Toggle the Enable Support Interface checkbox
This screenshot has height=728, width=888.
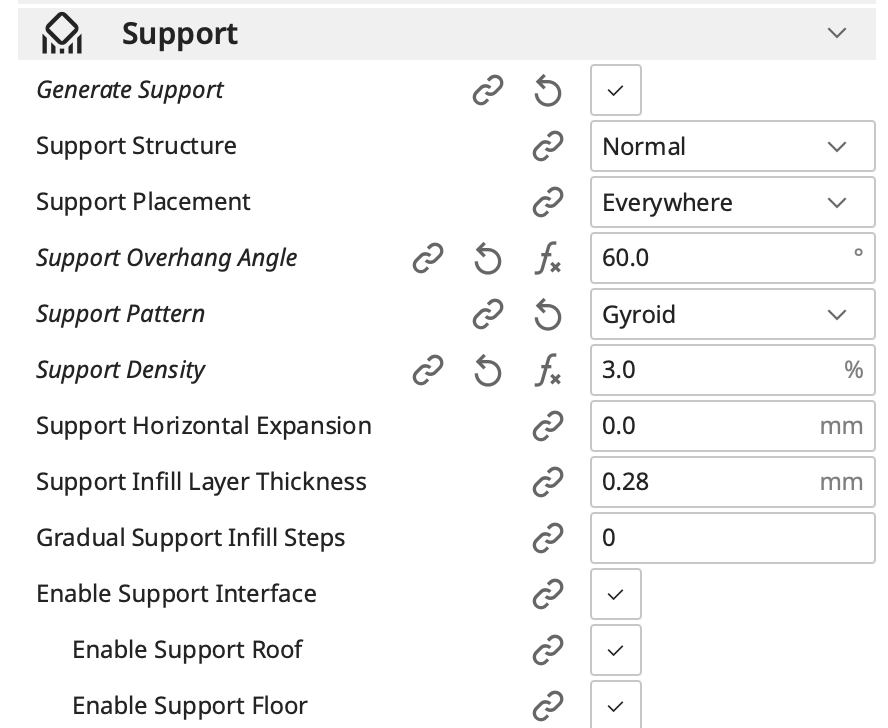[615, 595]
